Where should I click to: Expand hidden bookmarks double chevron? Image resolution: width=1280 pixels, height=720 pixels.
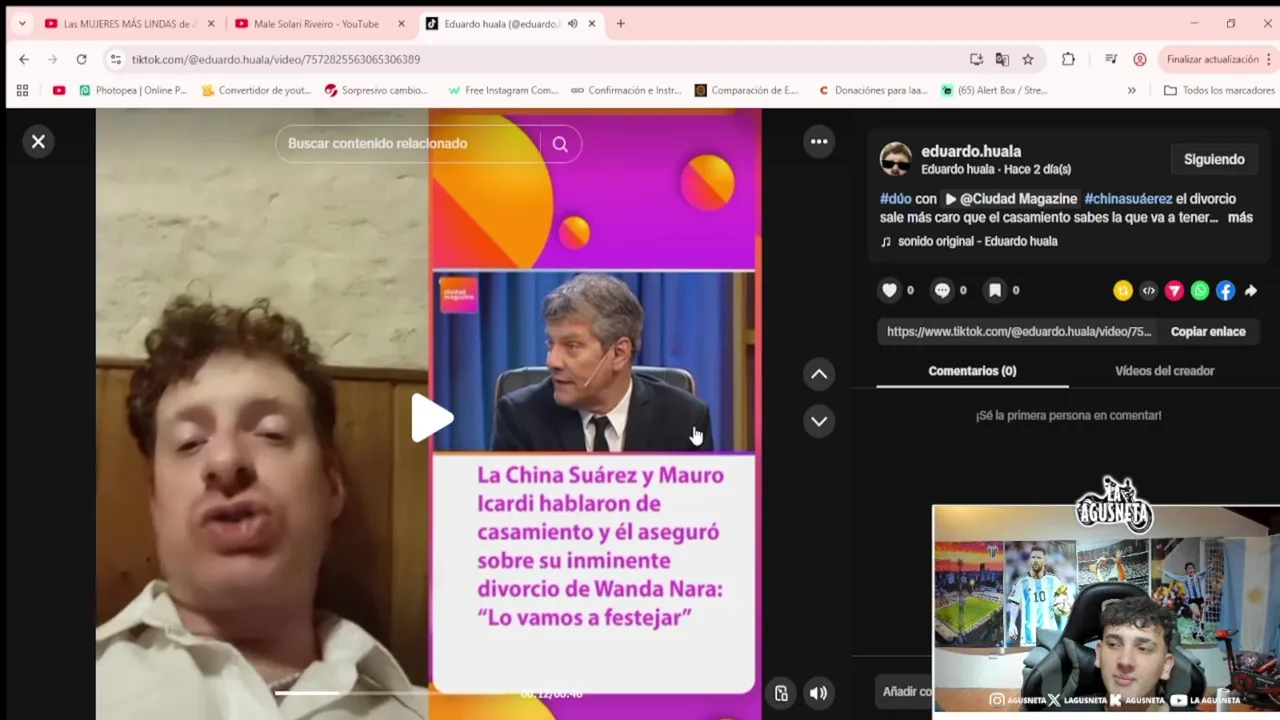pos(1131,90)
